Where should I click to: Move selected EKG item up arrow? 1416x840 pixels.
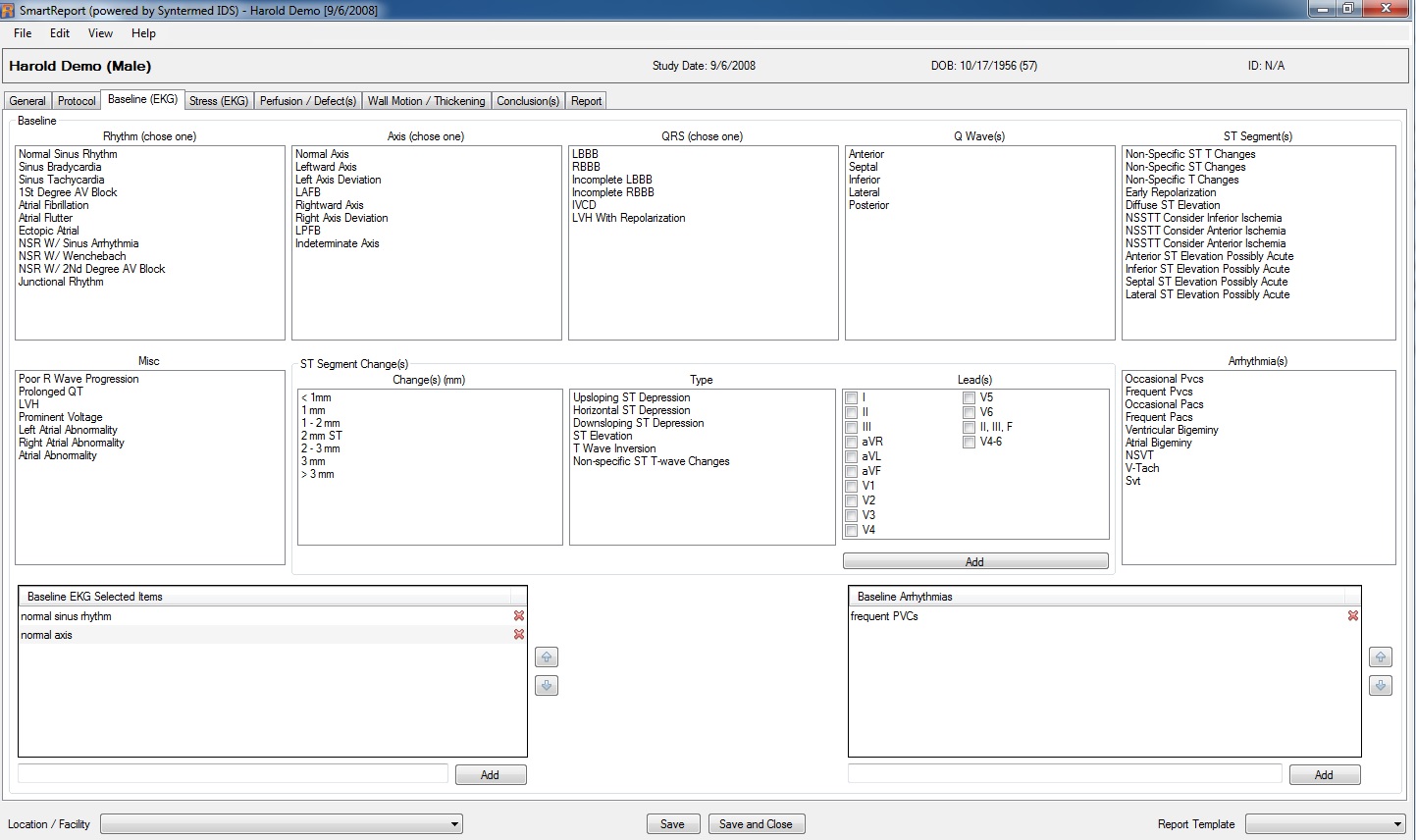pos(547,657)
